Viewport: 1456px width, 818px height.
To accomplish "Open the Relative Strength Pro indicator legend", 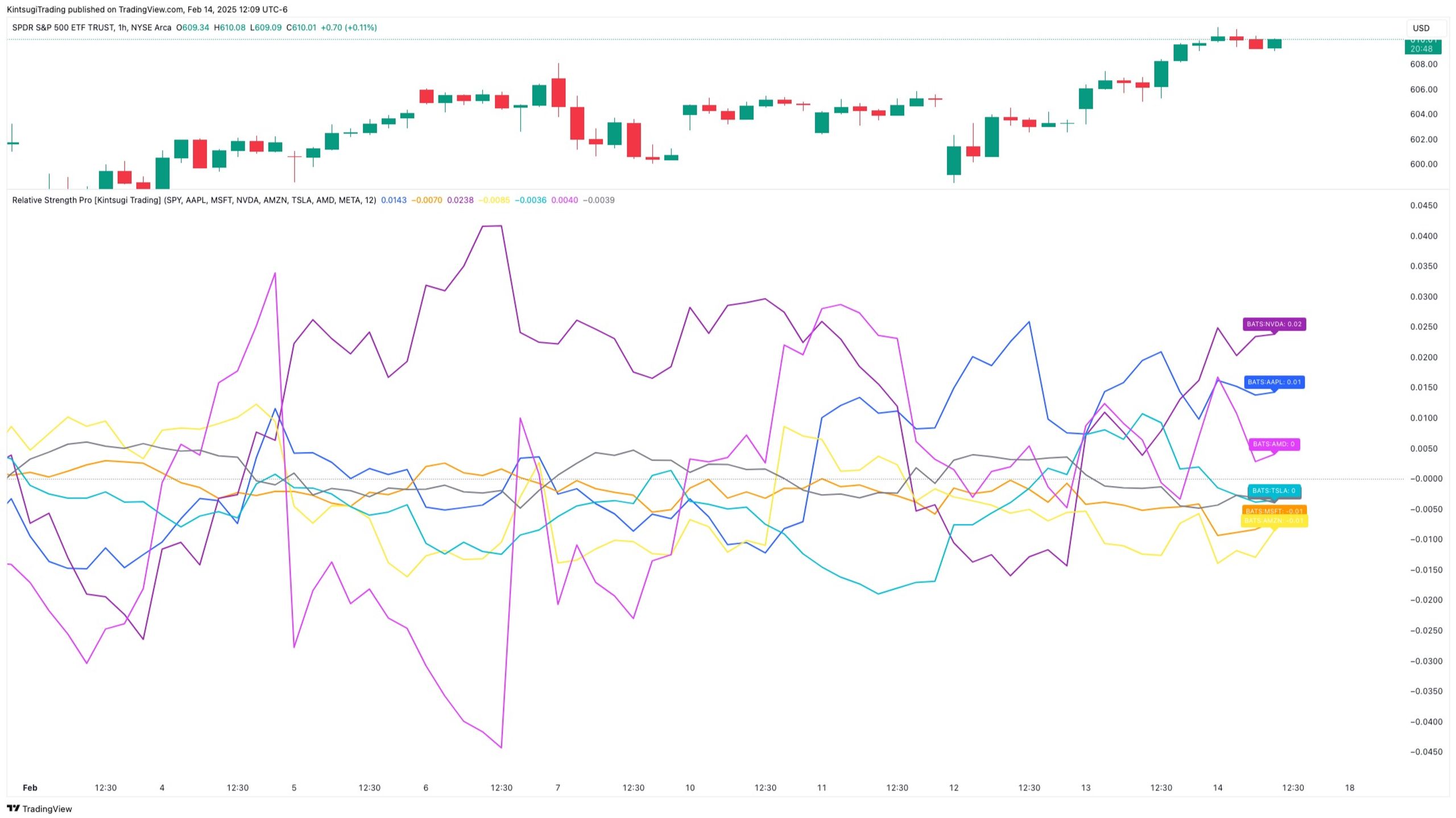I will click(x=194, y=200).
